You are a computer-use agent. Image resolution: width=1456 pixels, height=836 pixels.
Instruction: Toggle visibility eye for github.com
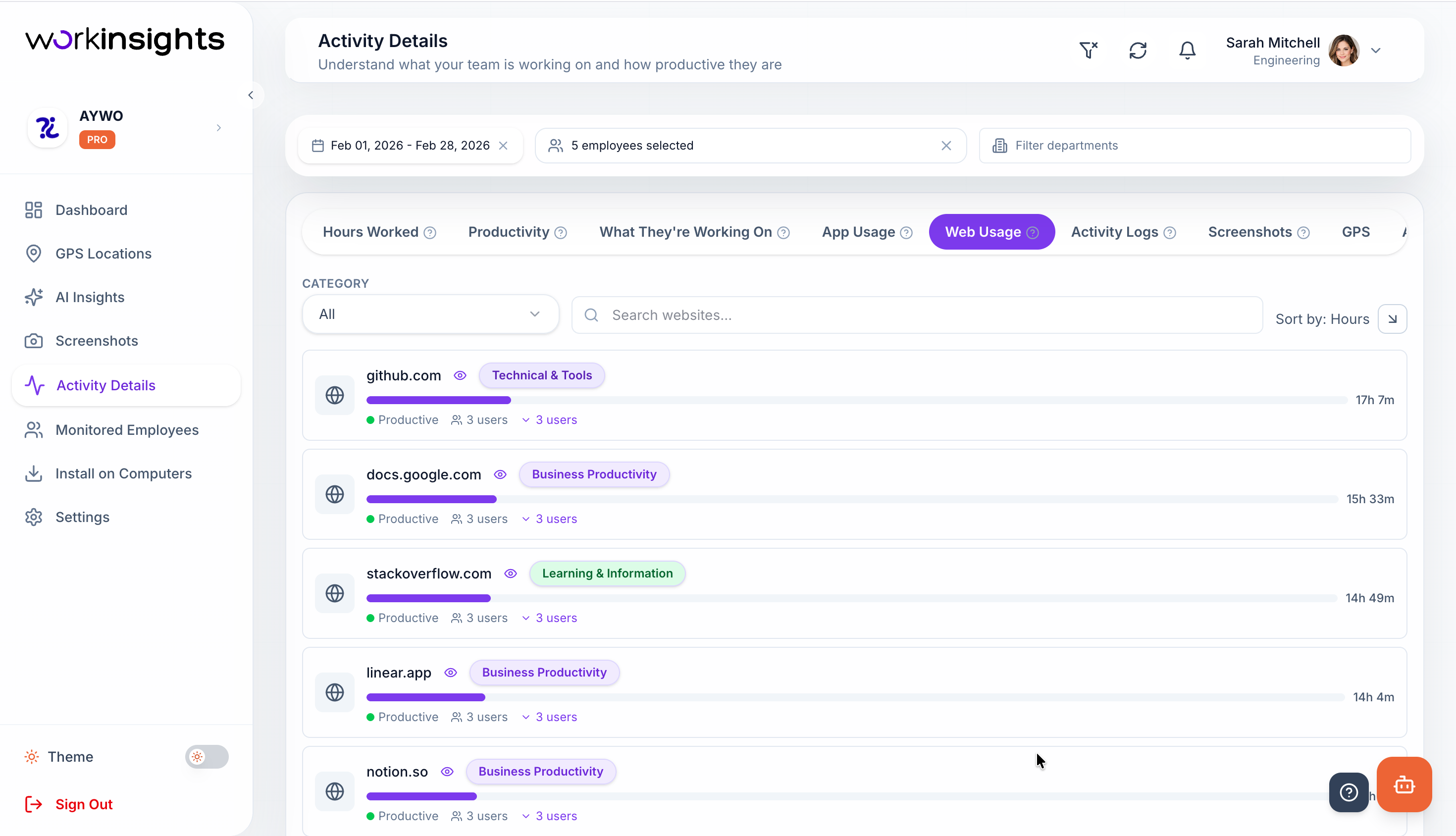(x=460, y=375)
